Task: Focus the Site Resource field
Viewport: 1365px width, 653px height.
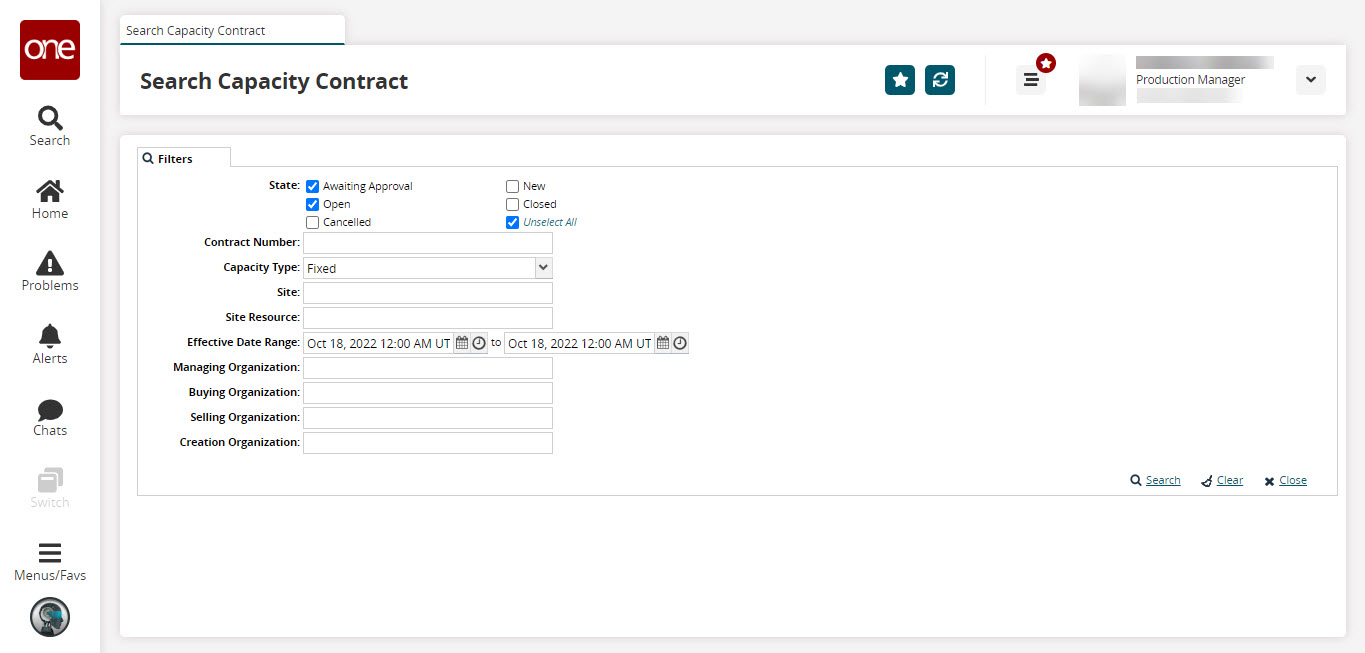Action: 428,318
